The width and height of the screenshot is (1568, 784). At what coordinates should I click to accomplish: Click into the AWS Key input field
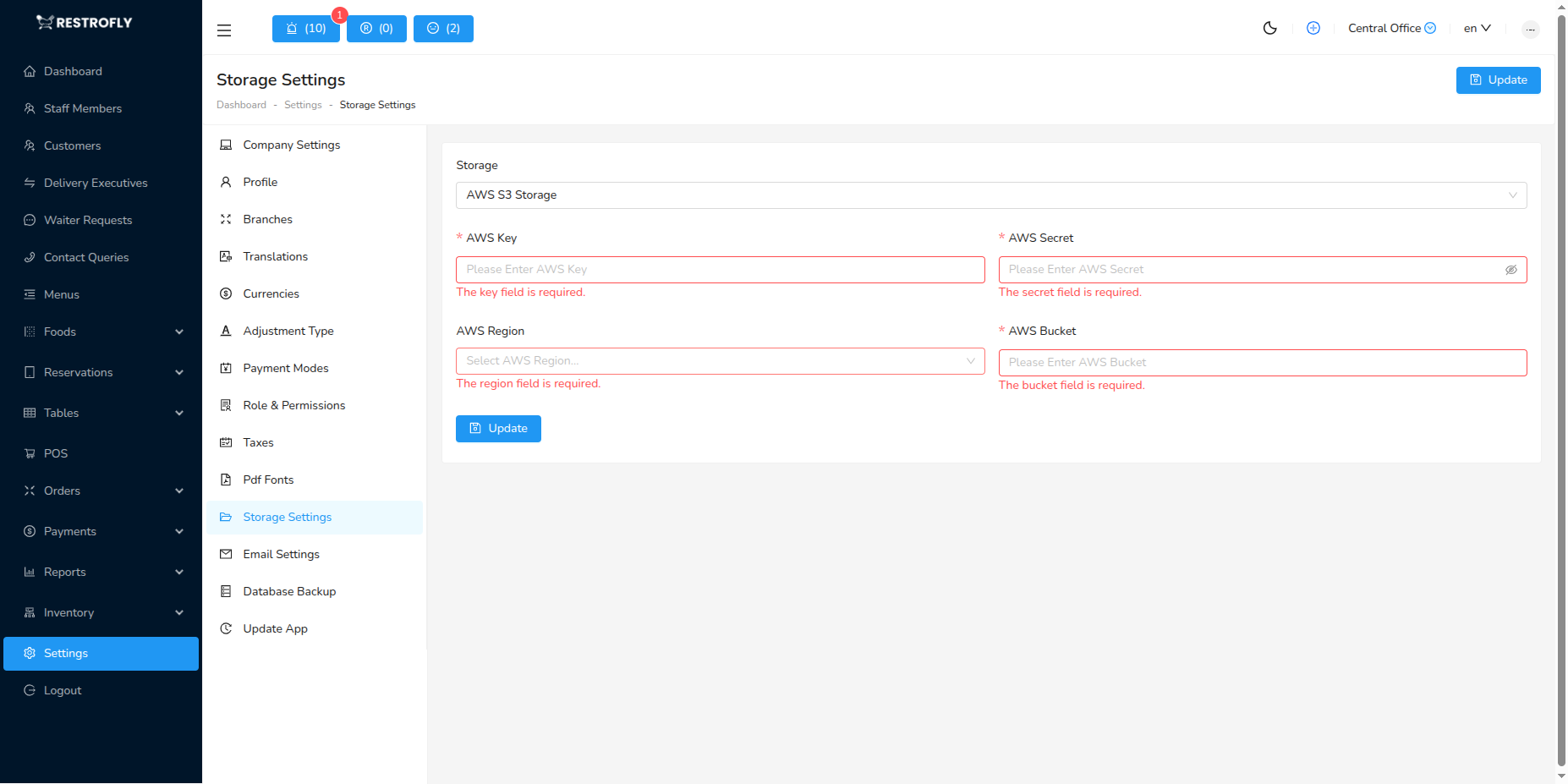[x=720, y=270]
